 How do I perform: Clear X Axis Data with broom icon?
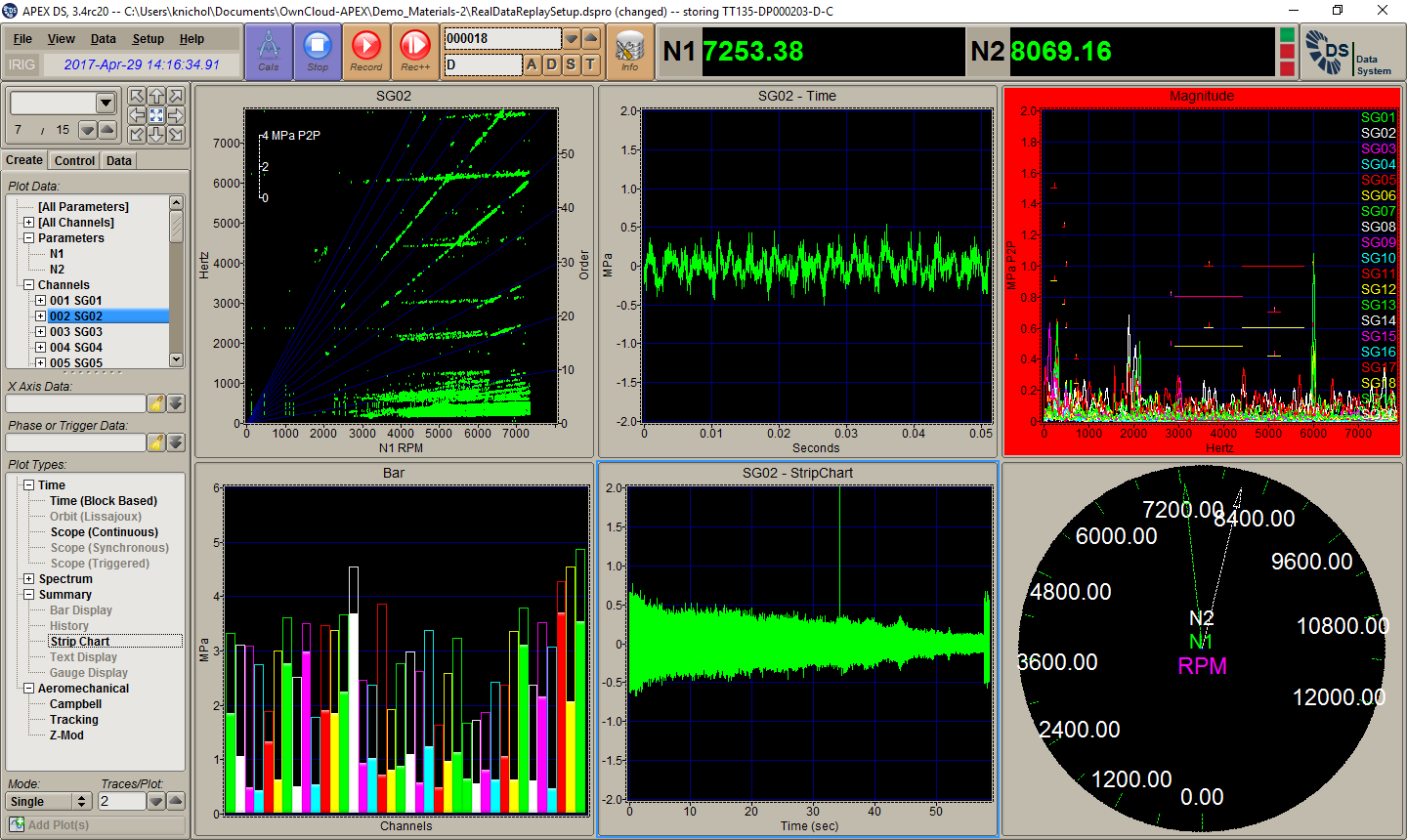point(155,403)
